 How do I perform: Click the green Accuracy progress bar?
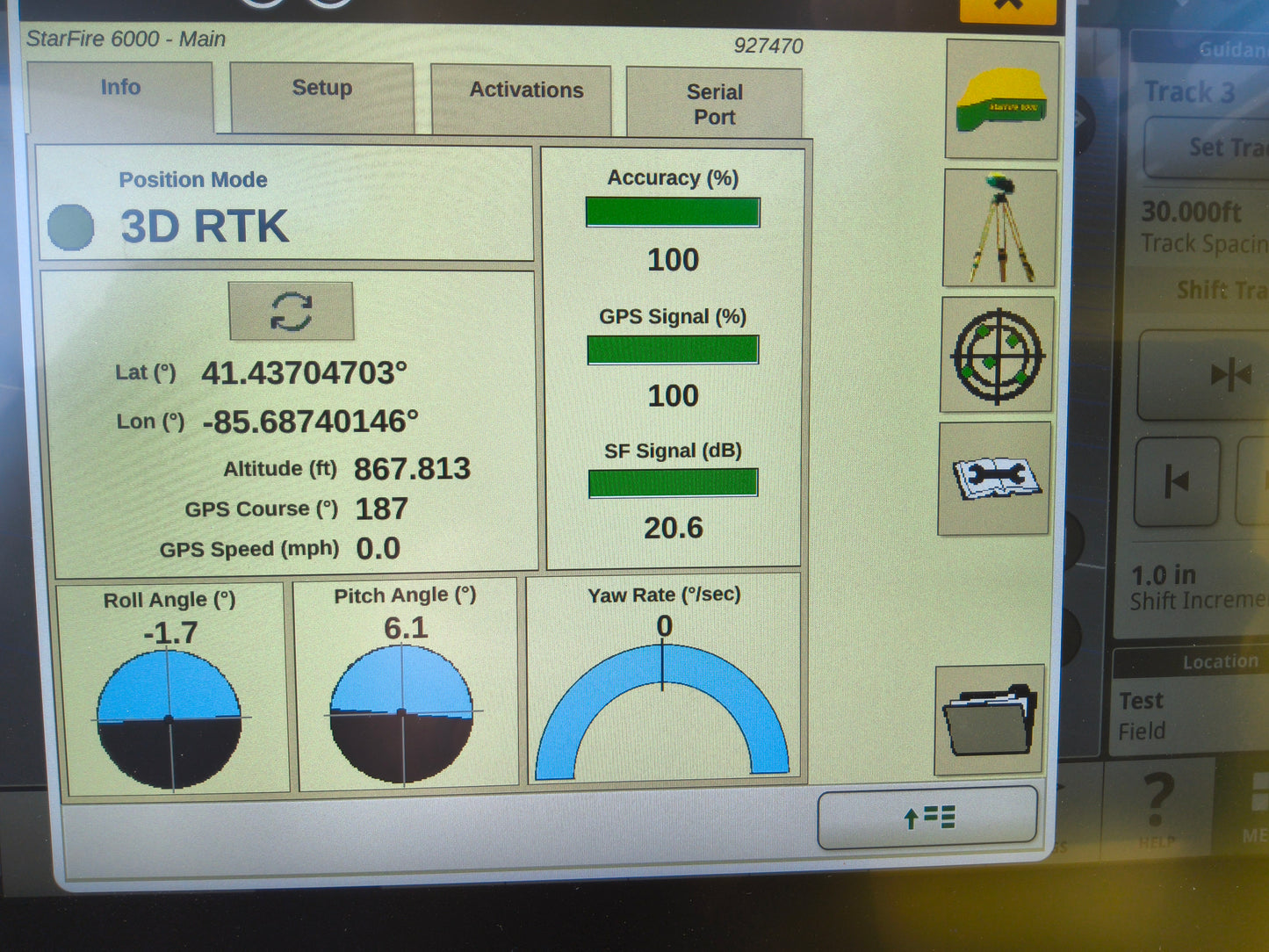(672, 211)
